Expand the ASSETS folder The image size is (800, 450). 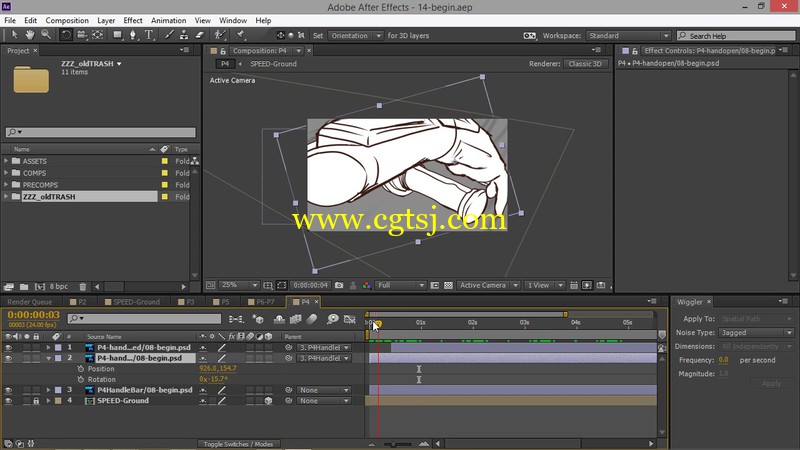point(6,161)
